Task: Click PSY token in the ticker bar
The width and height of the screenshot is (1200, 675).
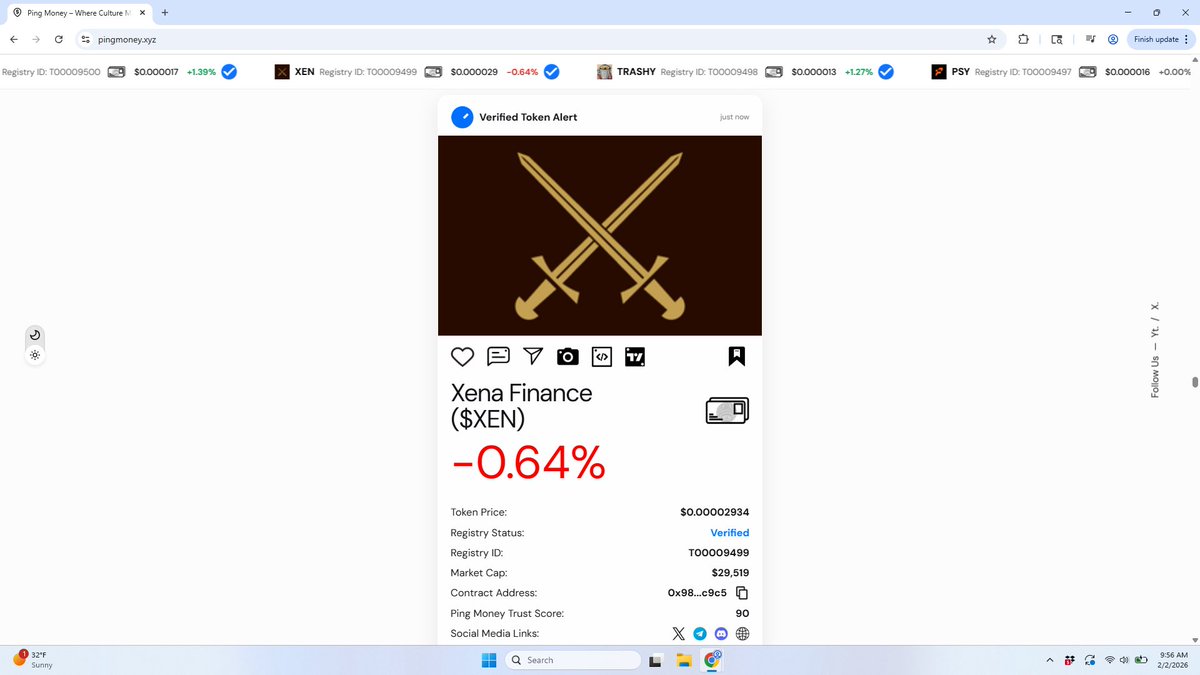Action: [960, 72]
